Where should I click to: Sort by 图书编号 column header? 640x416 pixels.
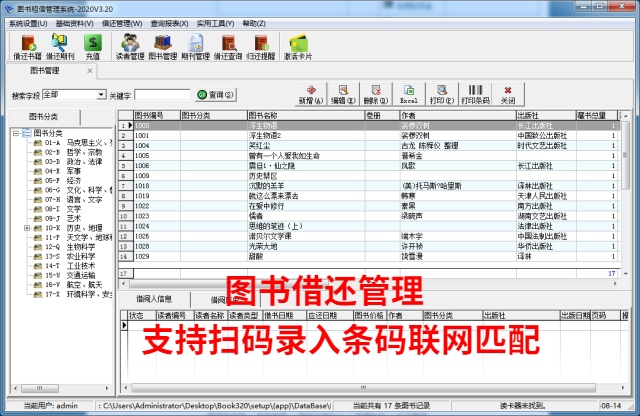point(157,116)
